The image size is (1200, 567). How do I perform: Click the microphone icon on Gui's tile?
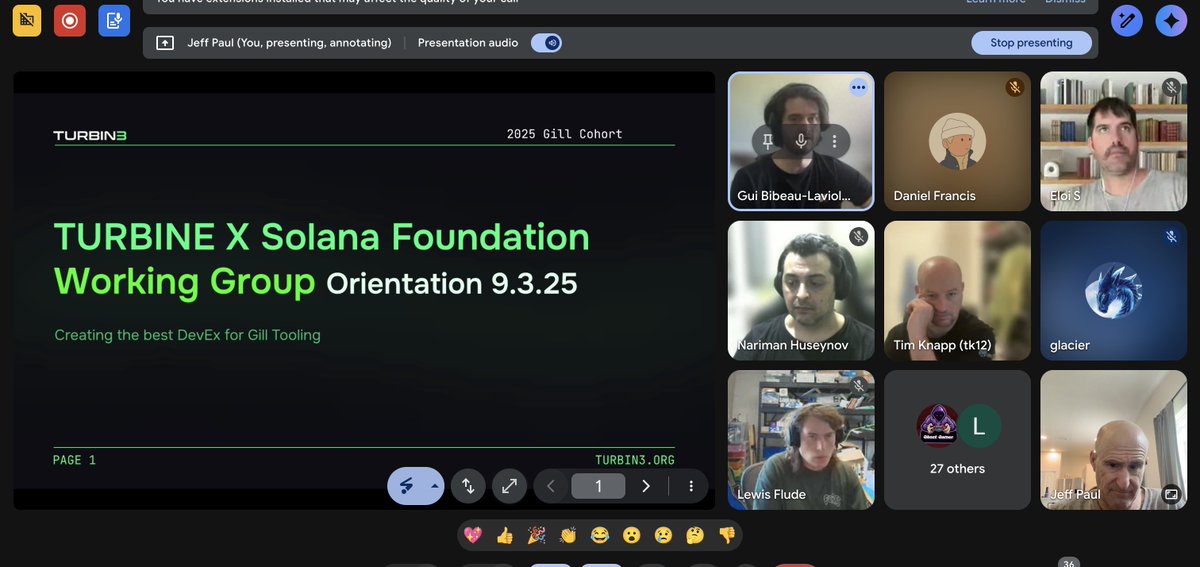point(801,141)
